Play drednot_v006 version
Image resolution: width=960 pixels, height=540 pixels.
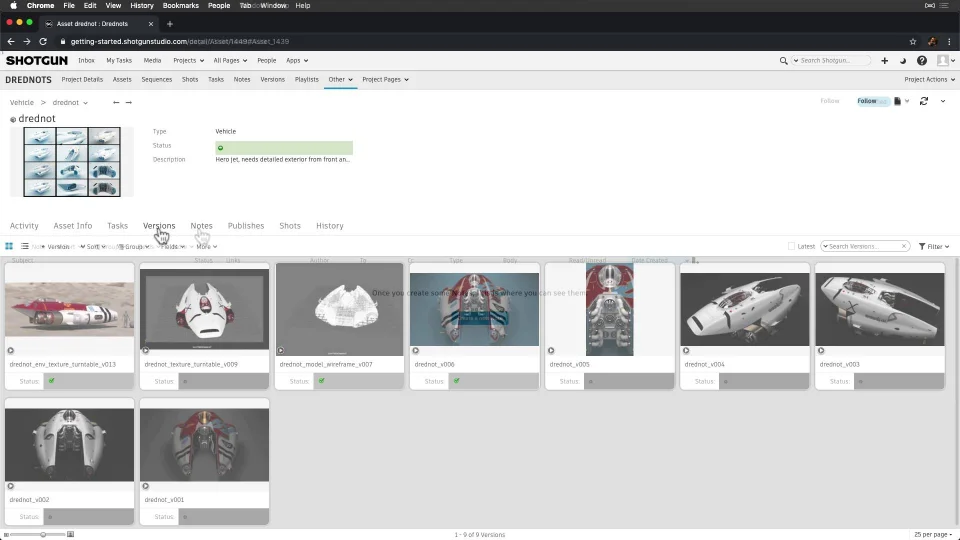(416, 350)
